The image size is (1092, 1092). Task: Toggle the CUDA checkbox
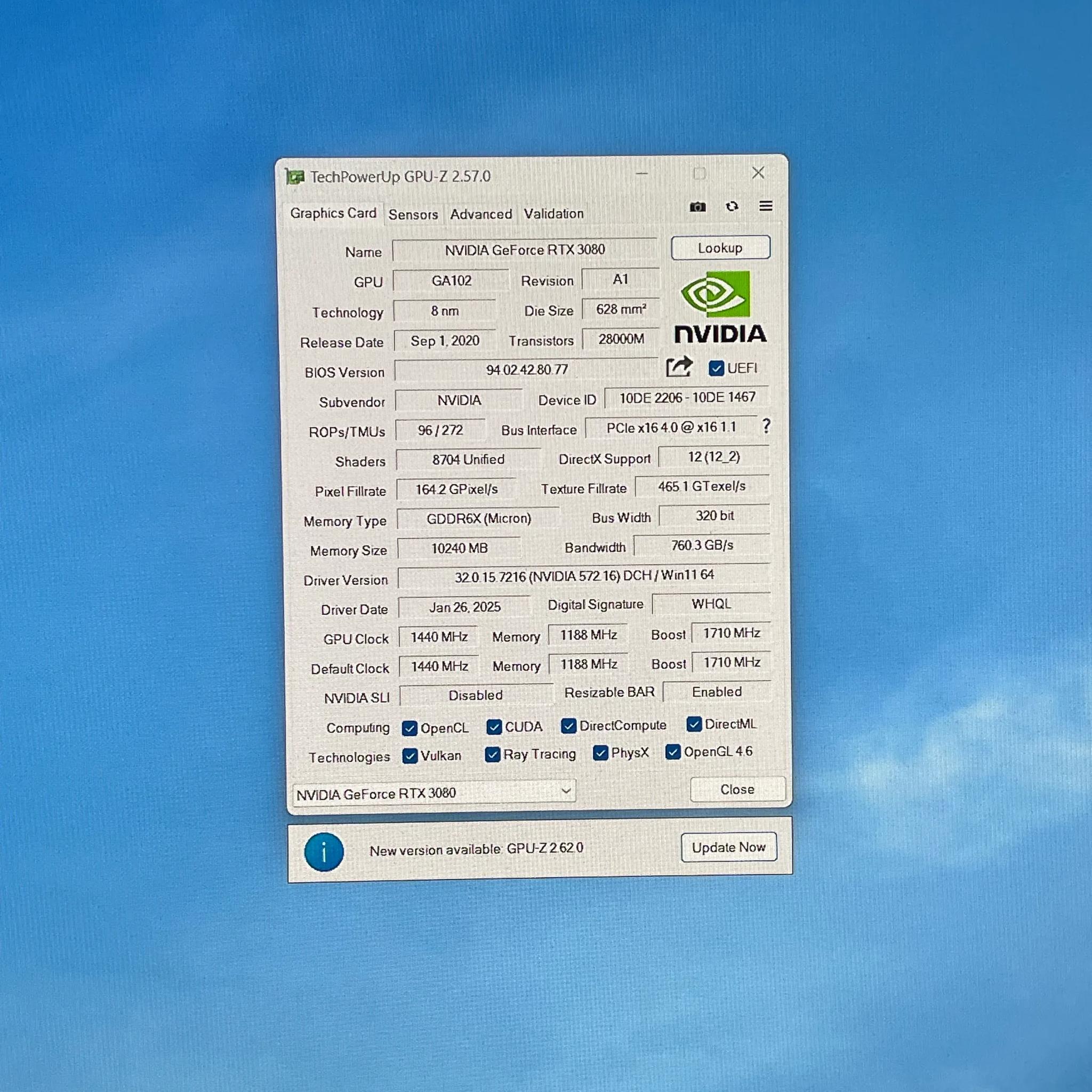pyautogui.click(x=494, y=727)
